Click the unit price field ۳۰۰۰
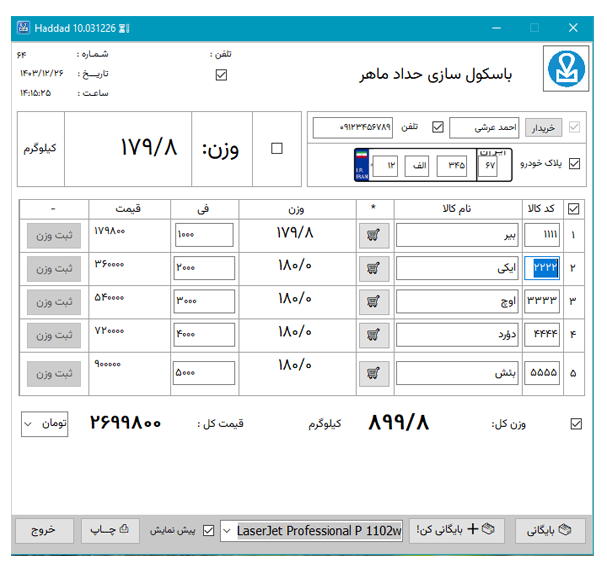Image resolution: width=607 pixels, height=578 pixels. coord(204,301)
